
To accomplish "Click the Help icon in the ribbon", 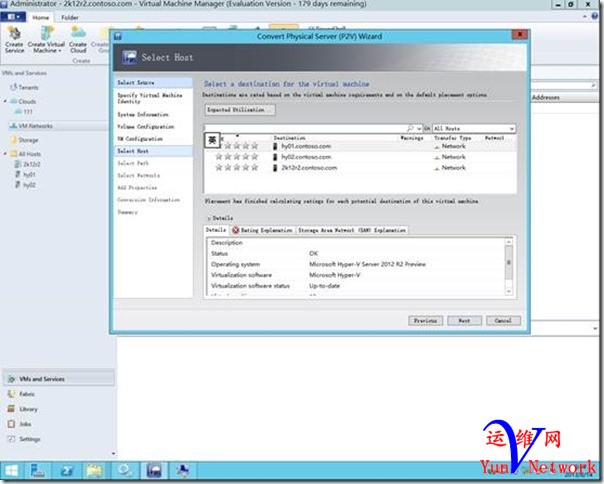I will coord(595,17).
